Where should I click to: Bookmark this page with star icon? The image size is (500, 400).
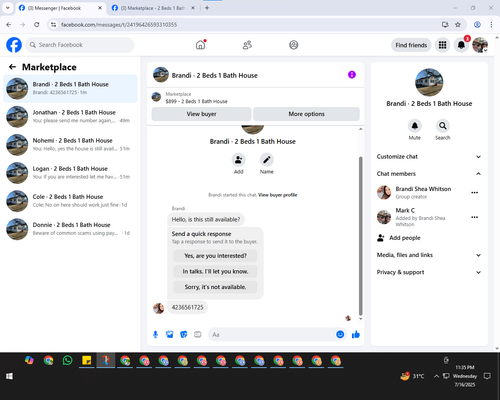(458, 25)
